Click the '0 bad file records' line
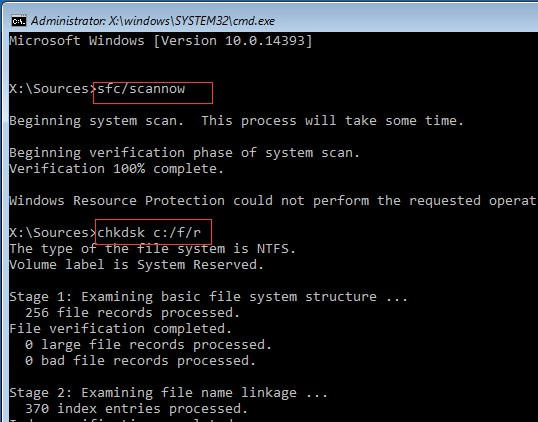The height and width of the screenshot is (422, 538). tap(141, 361)
